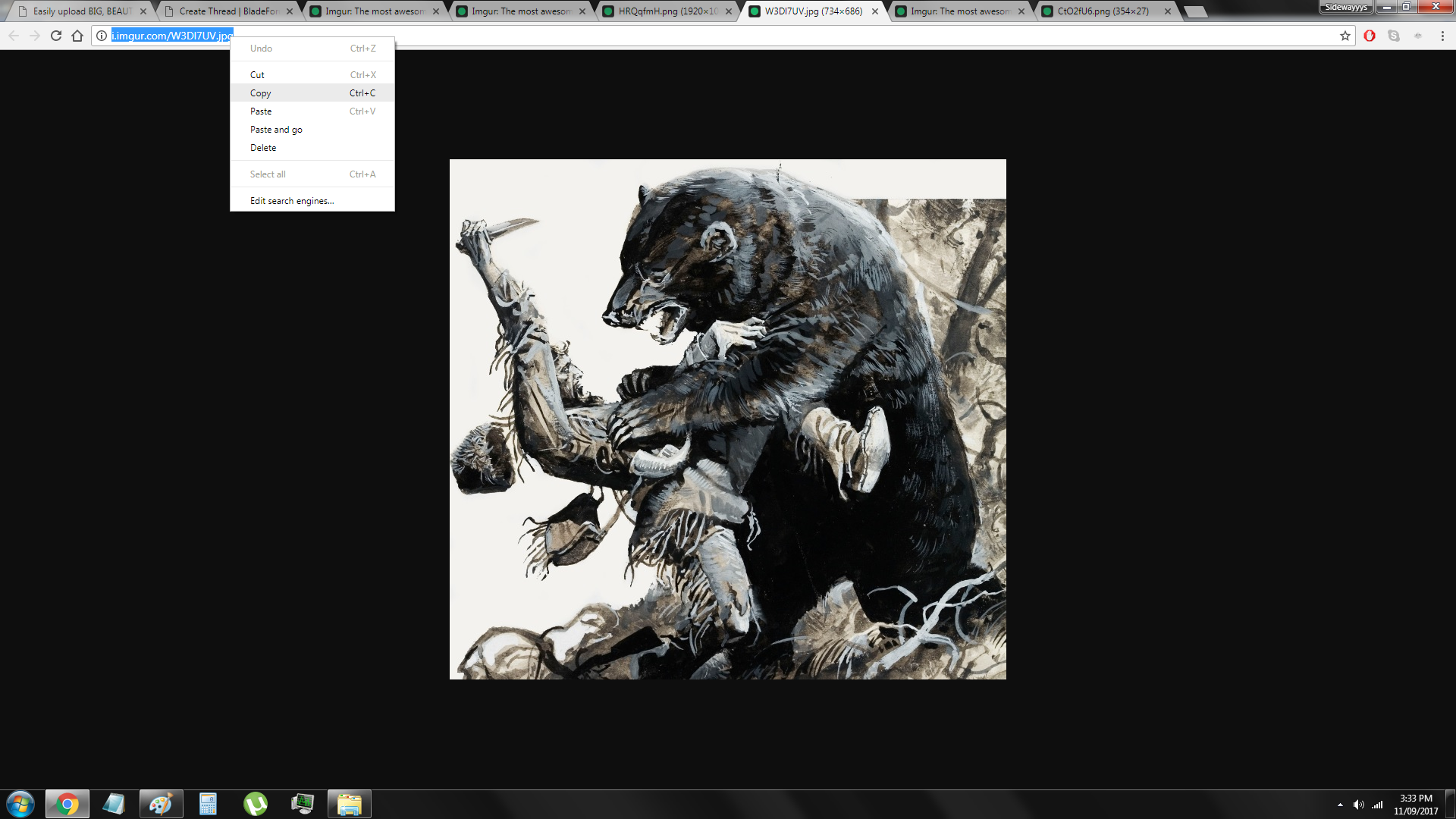This screenshot has width=1456, height=819.
Task: Open the red Opera extension icon
Action: [x=1370, y=36]
